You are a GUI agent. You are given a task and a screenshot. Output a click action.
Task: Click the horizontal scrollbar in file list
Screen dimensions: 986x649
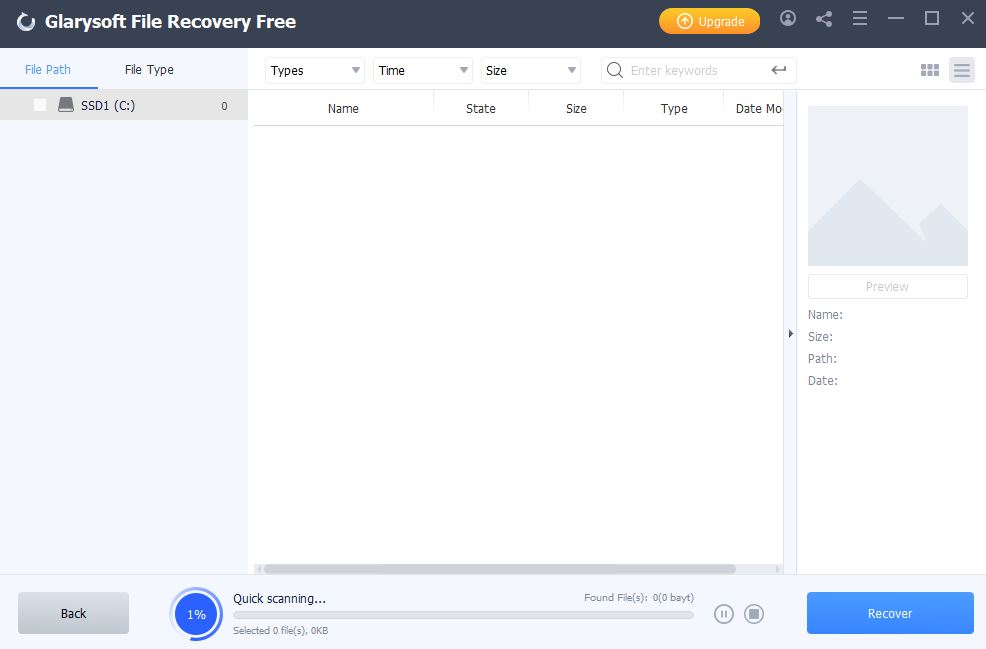(x=499, y=569)
